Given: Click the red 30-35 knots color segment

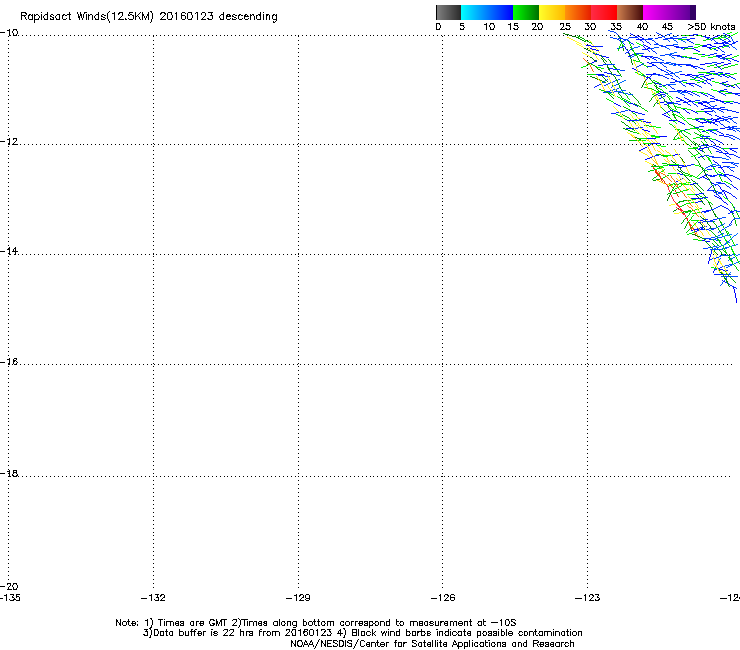Looking at the screenshot, I should click(x=604, y=12).
